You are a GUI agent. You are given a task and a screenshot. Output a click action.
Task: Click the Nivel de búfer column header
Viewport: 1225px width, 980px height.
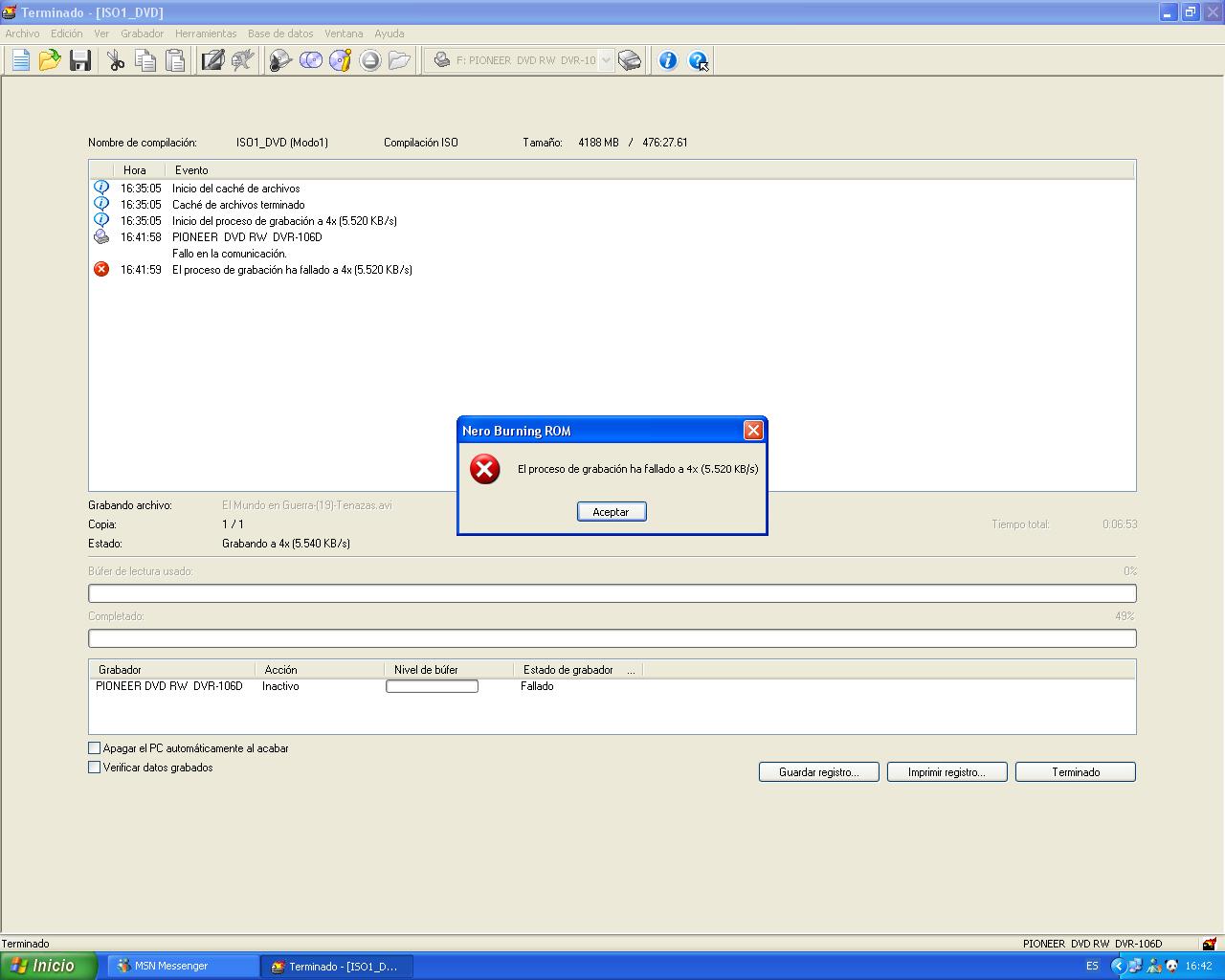click(448, 670)
